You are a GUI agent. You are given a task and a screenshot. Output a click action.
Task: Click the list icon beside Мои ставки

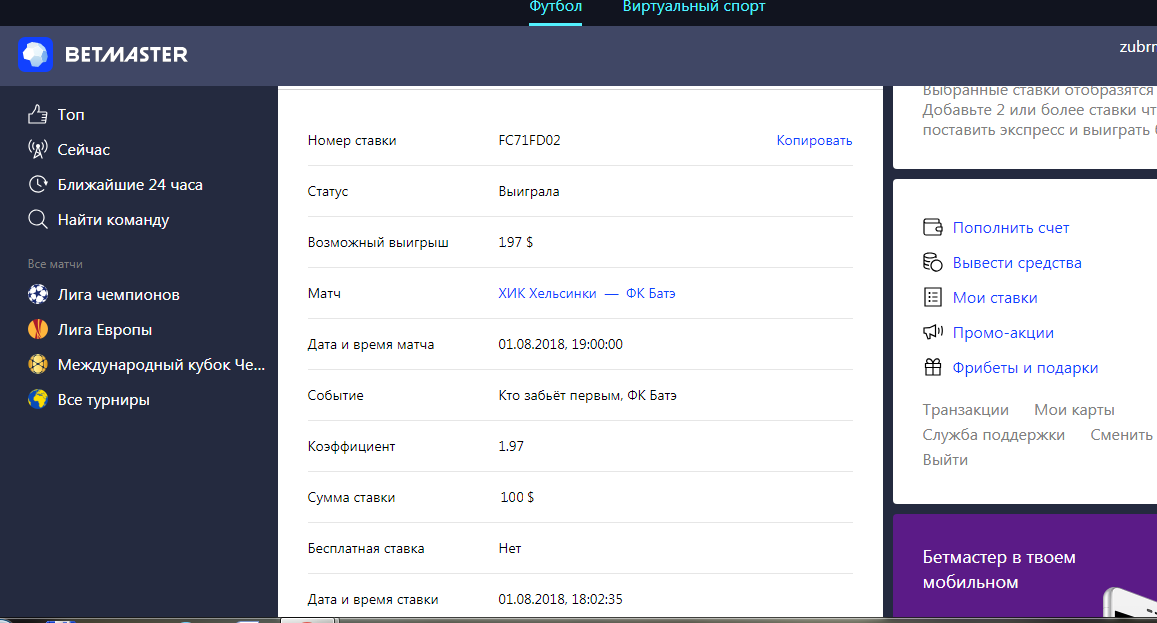pos(933,297)
